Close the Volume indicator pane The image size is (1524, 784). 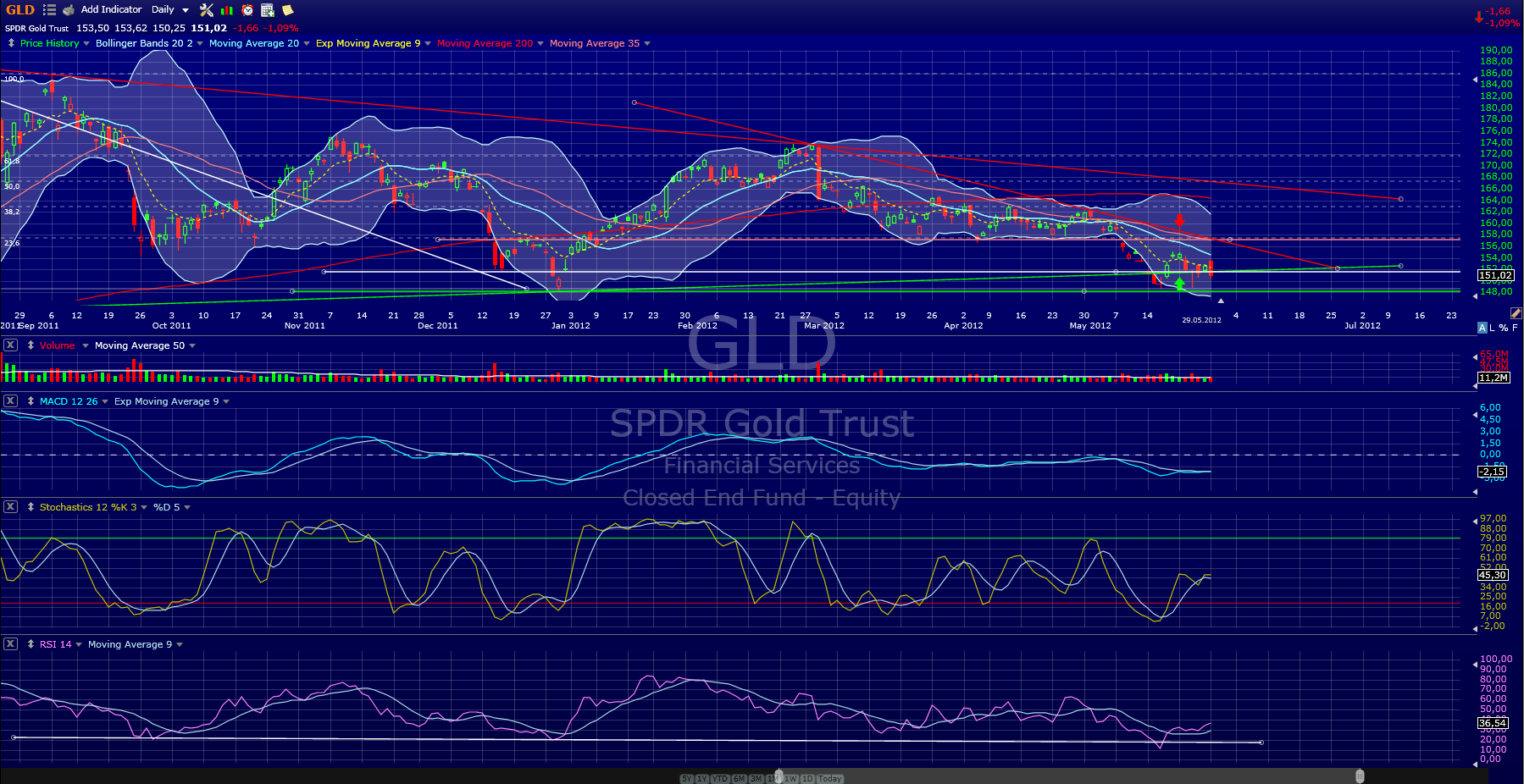coord(10,345)
